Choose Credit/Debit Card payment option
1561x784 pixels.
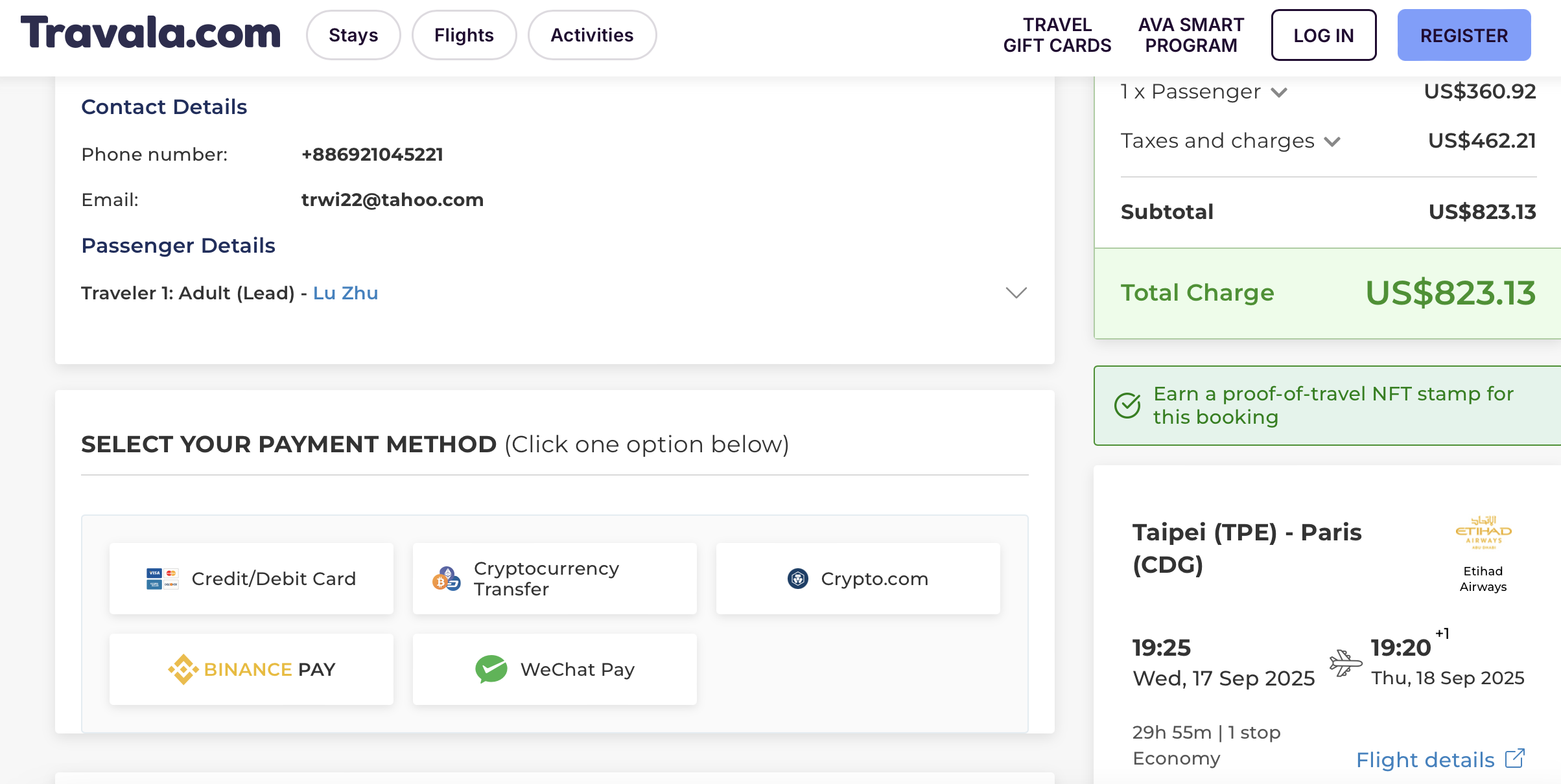(x=252, y=579)
